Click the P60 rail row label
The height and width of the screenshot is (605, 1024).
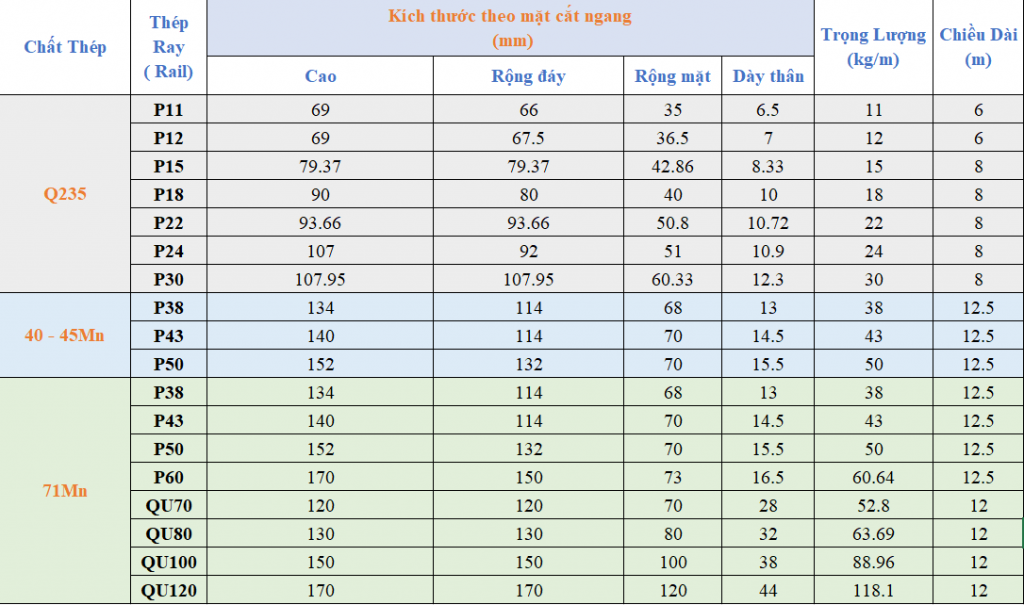tap(168, 477)
